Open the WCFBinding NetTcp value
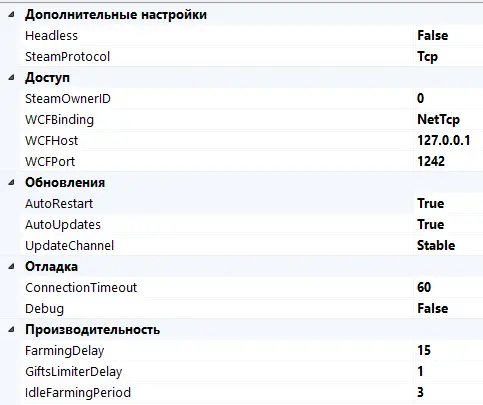The height and width of the screenshot is (405, 483). 448,119
